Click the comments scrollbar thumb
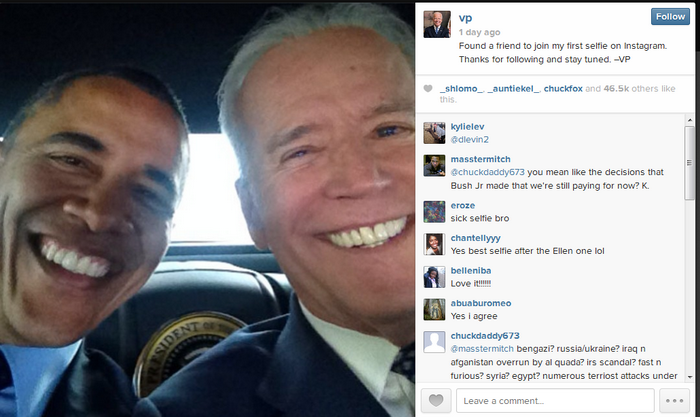700x417 pixels. coord(690,163)
